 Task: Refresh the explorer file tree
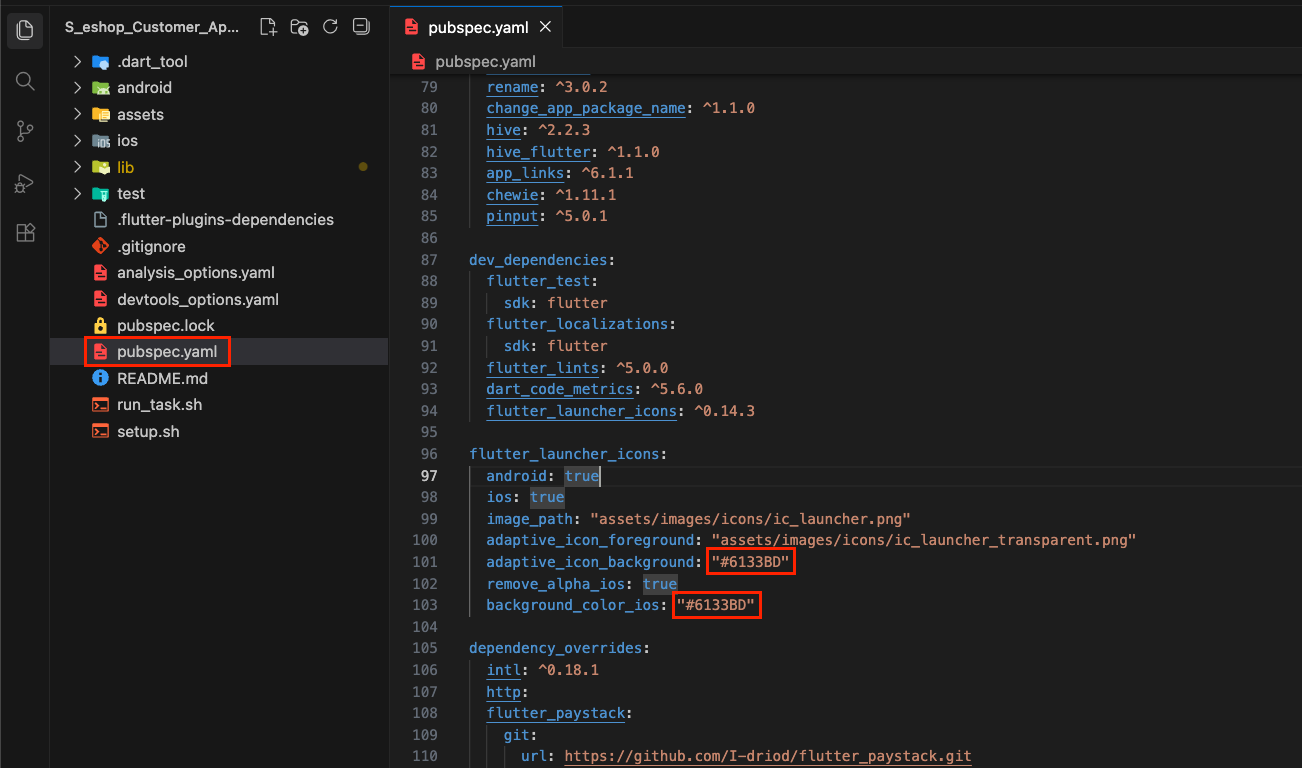coord(331,27)
